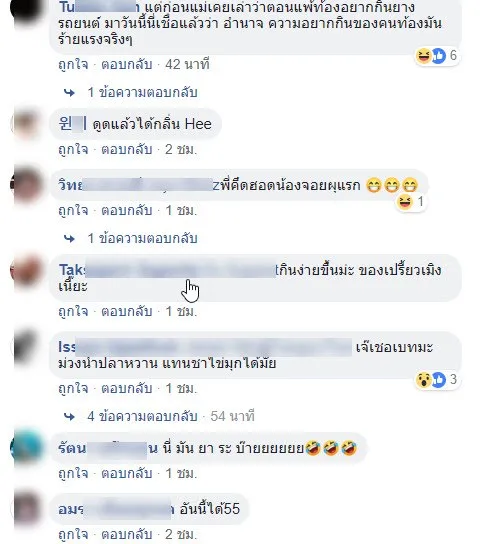Open the avatar beside the Hee comment
493x544 pixels.
click(x=26, y=124)
